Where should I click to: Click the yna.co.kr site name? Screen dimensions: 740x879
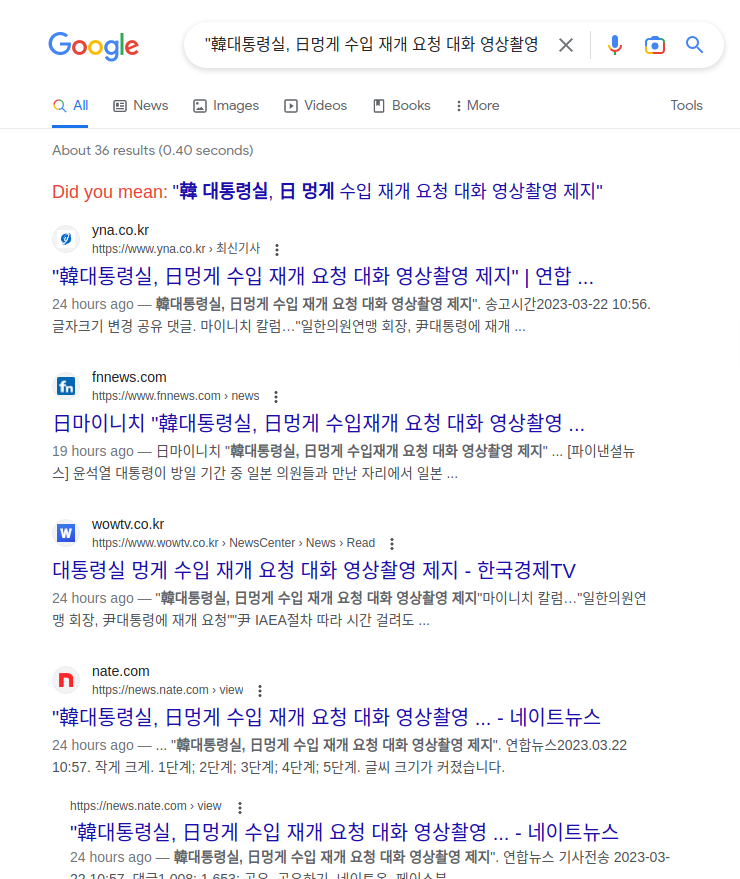(x=121, y=230)
